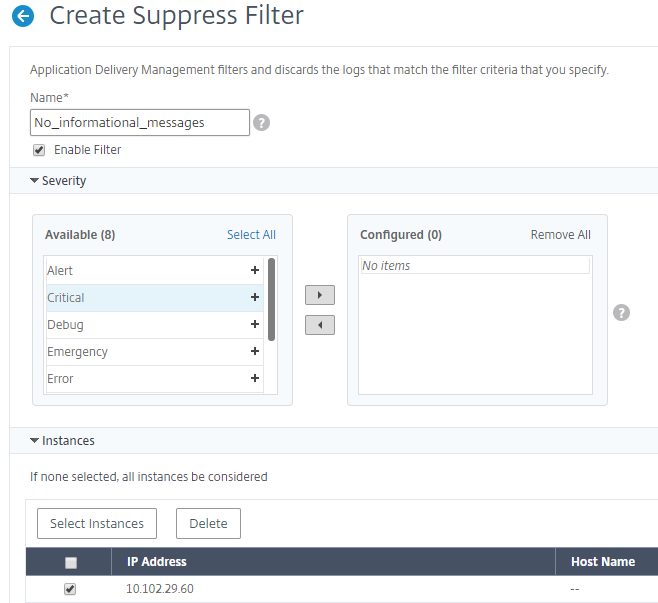Click the filter Name input field
This screenshot has width=658, height=603.
(140, 123)
